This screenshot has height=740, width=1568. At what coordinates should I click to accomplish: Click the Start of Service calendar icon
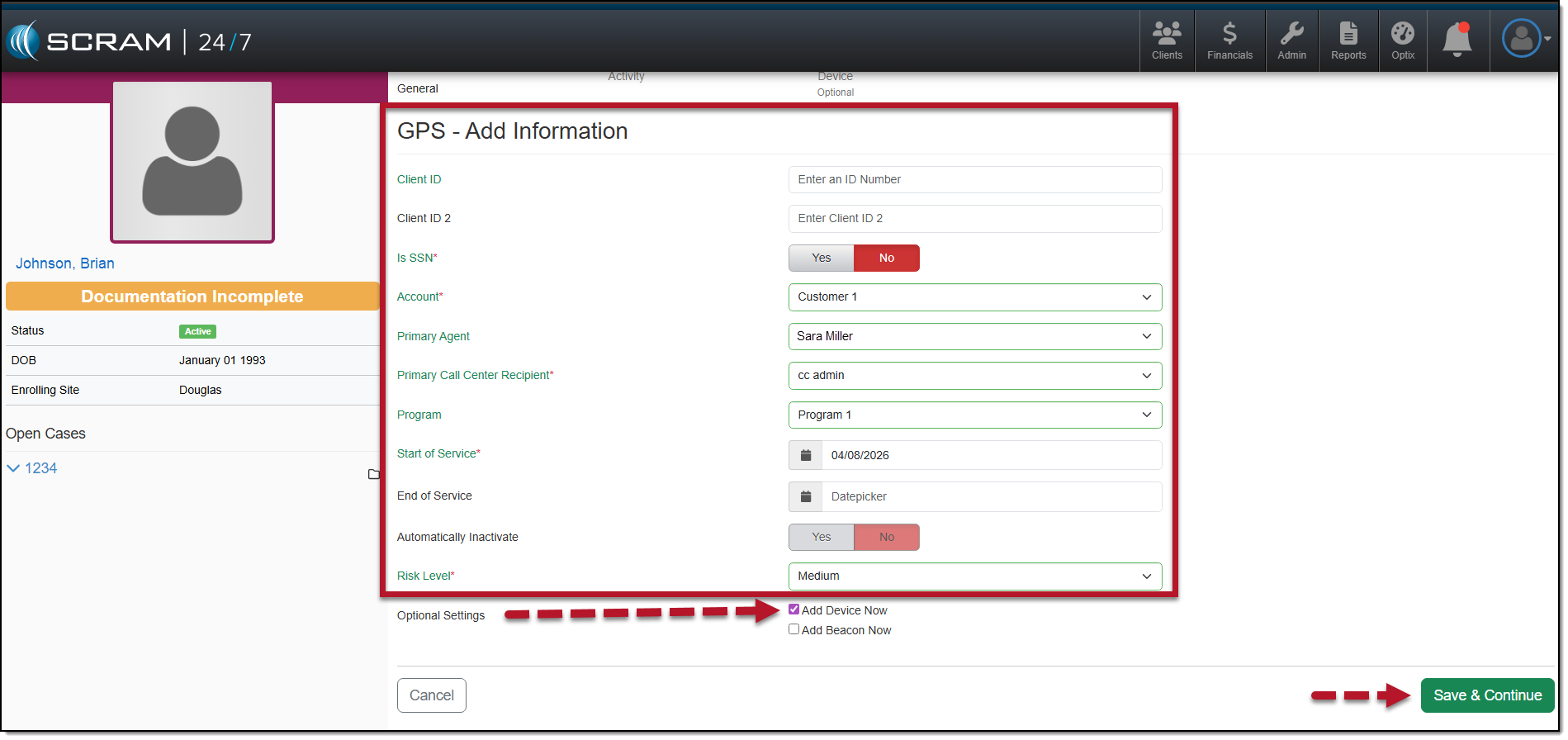click(805, 456)
